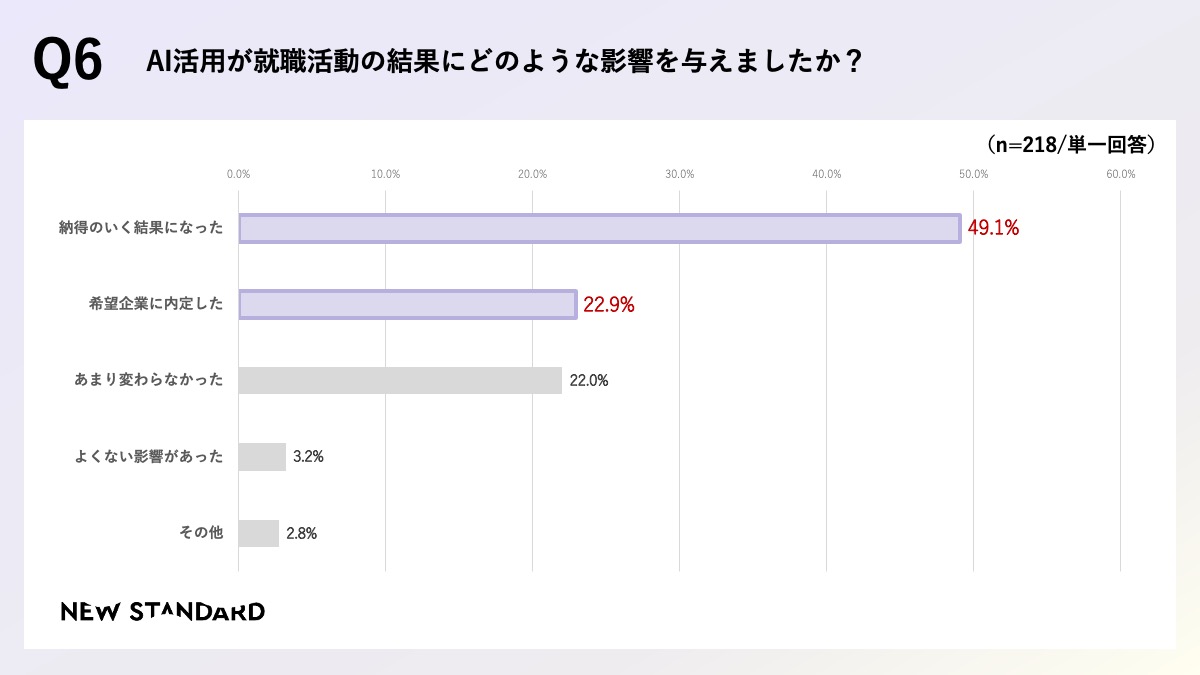Select the red 22.9% value label

(609, 305)
